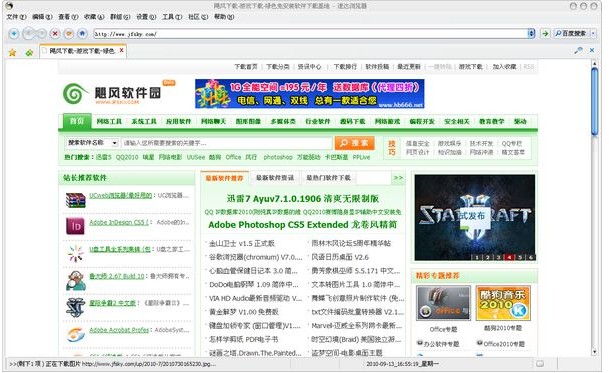
Task: Click the 百度搜索 button
Action: click(x=570, y=34)
